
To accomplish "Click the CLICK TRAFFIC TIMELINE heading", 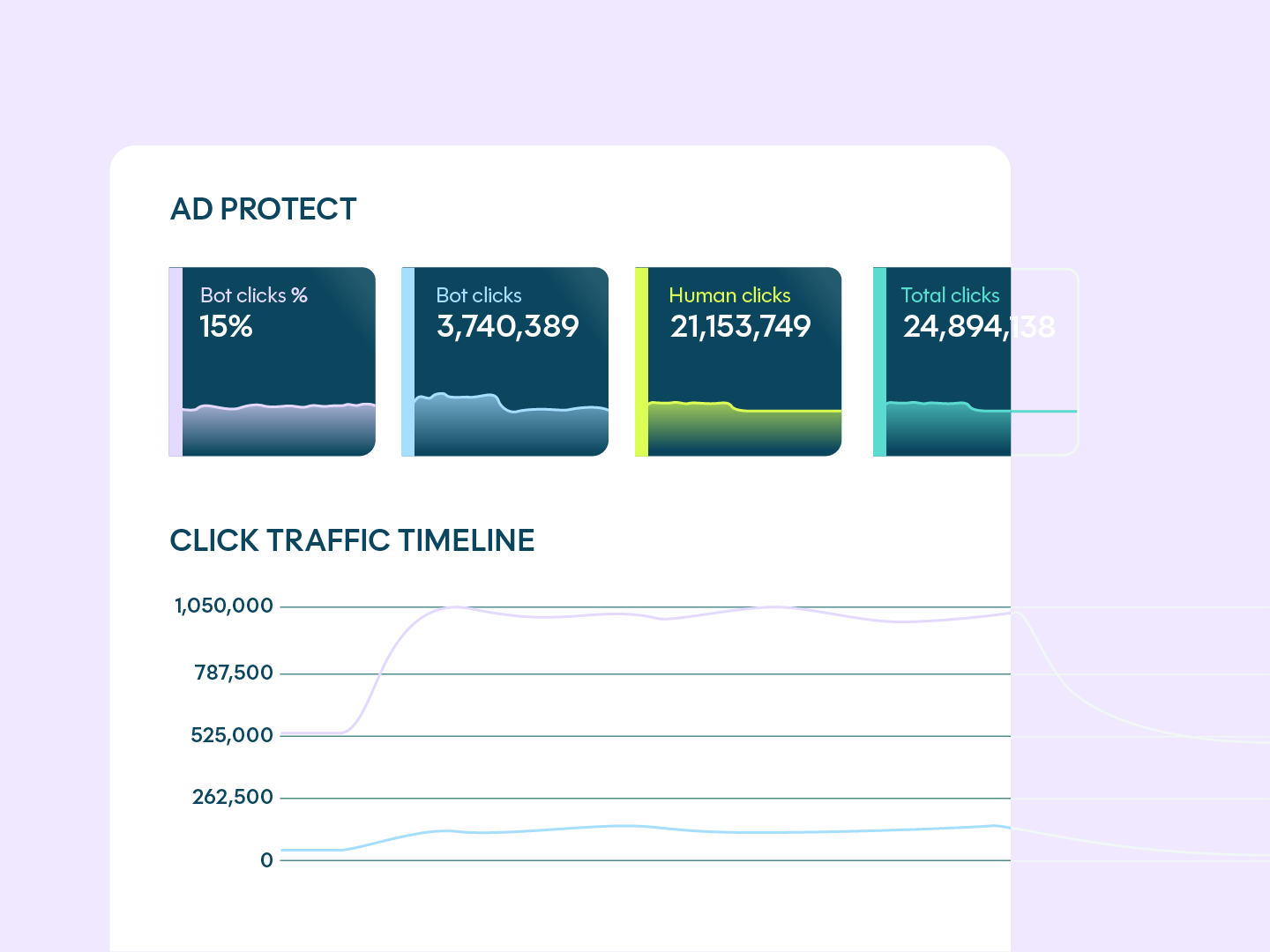I will point(352,540).
